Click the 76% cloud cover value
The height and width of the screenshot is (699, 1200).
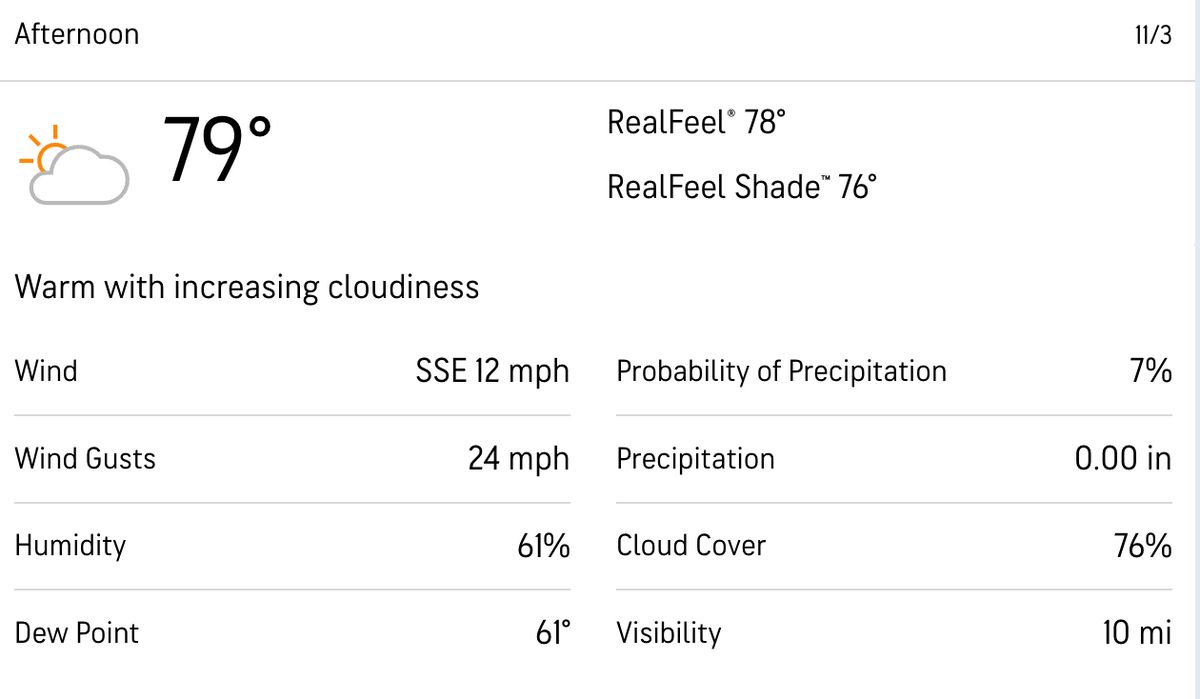(x=1143, y=546)
